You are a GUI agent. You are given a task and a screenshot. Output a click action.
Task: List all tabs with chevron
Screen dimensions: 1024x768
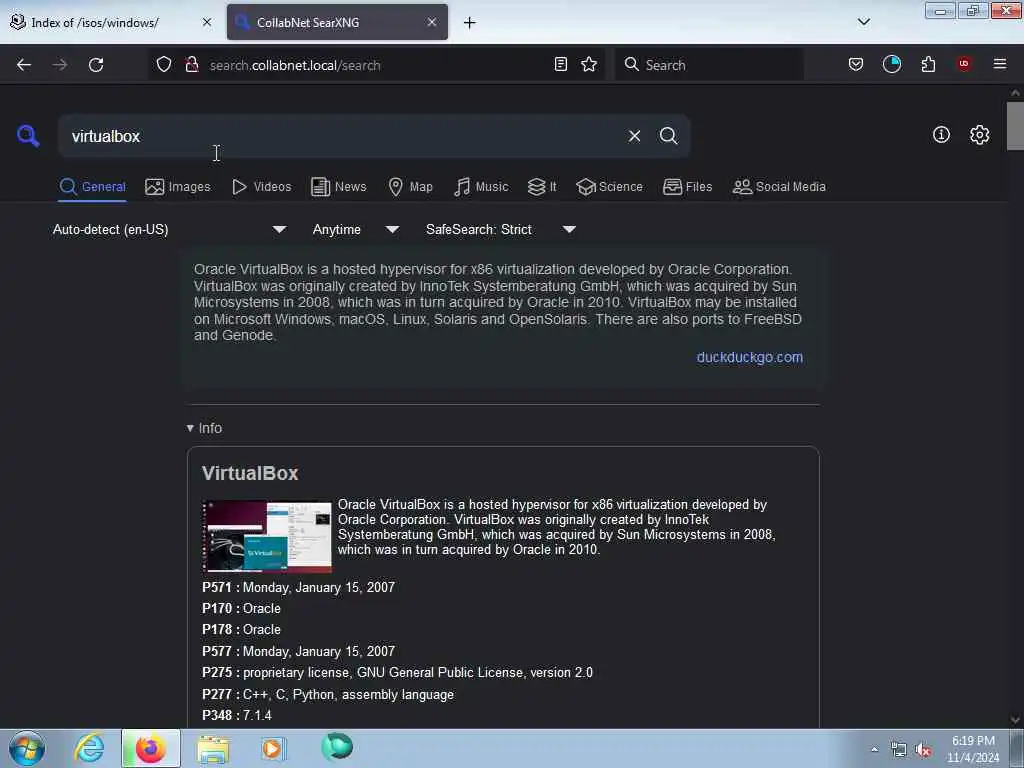[863, 22]
